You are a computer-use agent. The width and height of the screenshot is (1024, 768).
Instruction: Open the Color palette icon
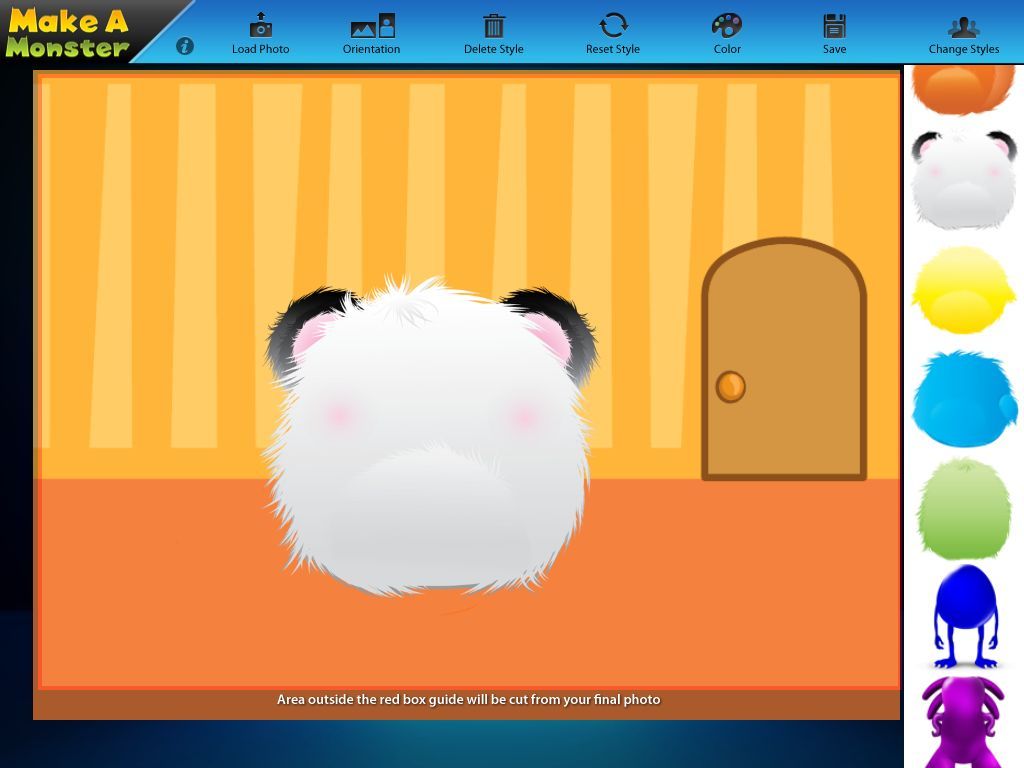(x=727, y=25)
